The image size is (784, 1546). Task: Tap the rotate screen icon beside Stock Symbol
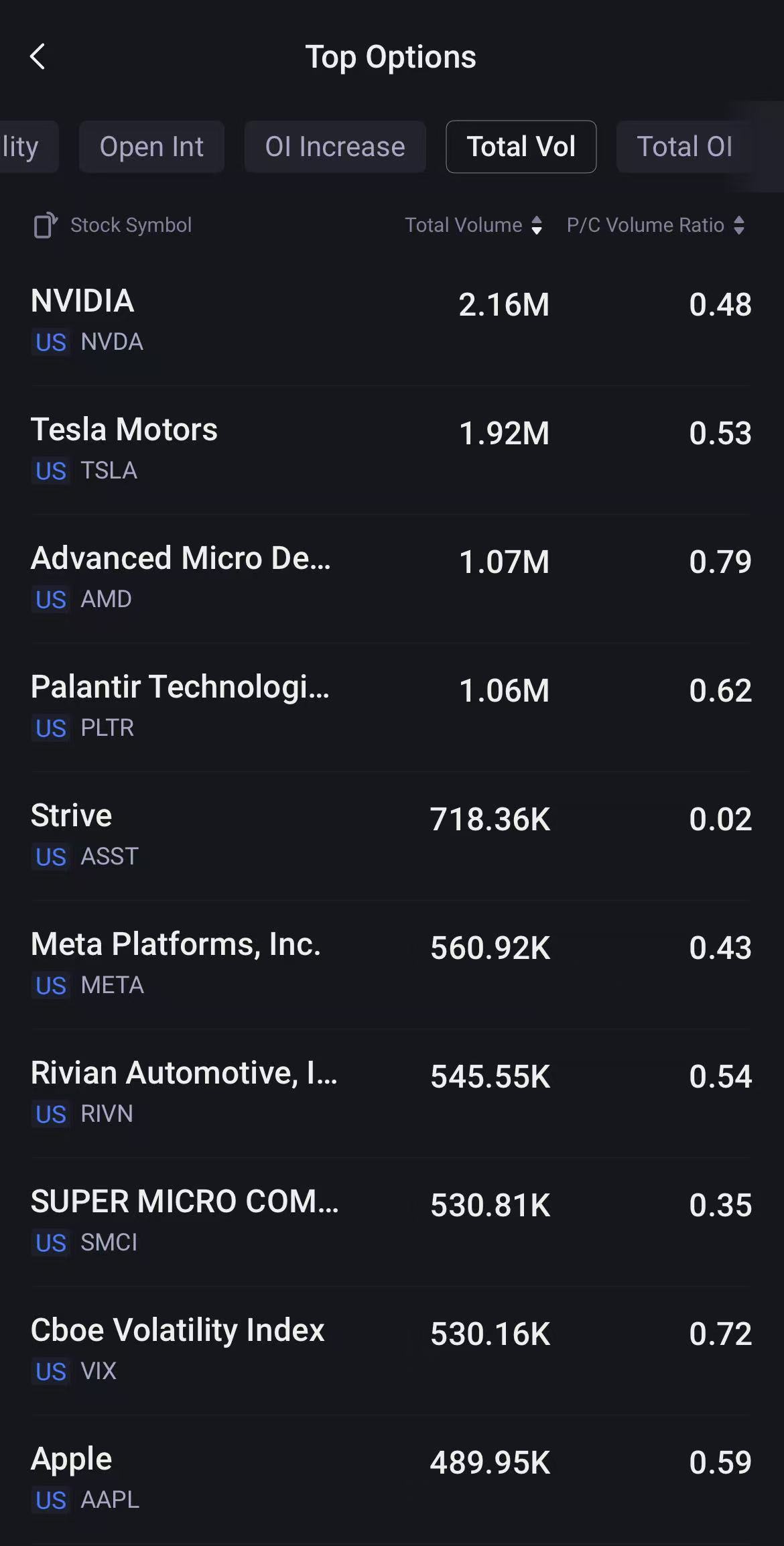pyautogui.click(x=45, y=225)
